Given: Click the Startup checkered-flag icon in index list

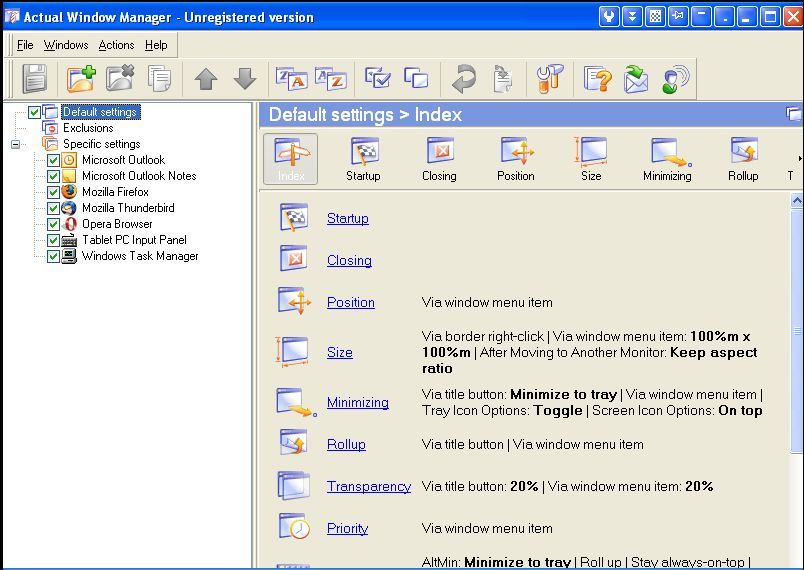Looking at the screenshot, I should [294, 217].
